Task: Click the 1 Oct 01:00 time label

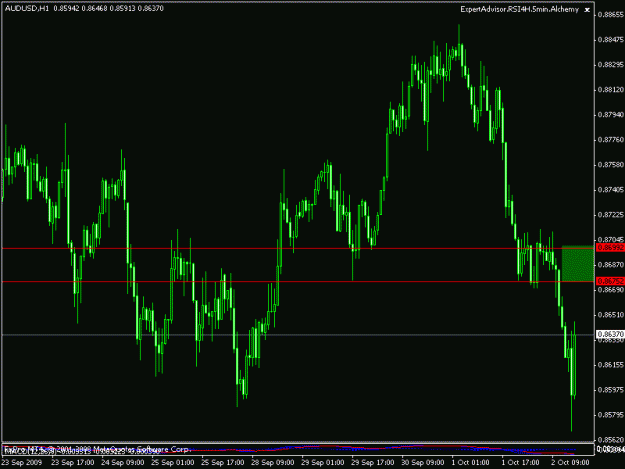Action: [470, 463]
